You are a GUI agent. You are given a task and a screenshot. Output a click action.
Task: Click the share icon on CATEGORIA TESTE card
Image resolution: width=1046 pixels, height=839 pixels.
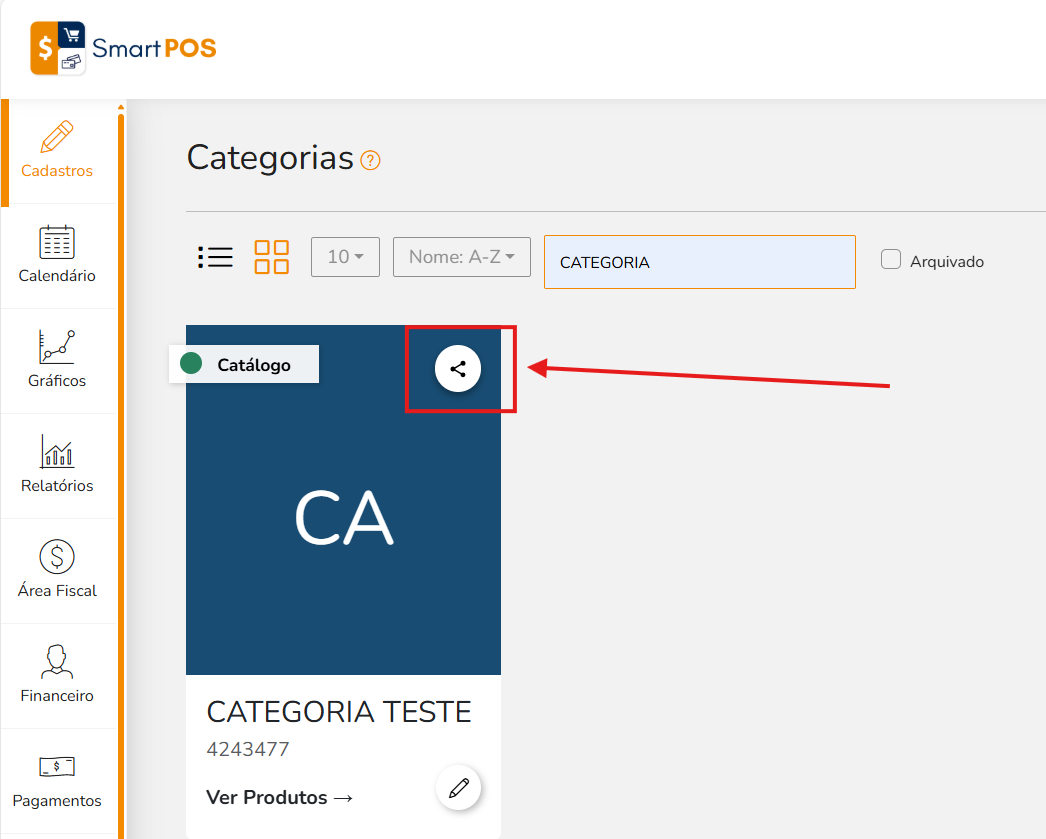pyautogui.click(x=458, y=369)
